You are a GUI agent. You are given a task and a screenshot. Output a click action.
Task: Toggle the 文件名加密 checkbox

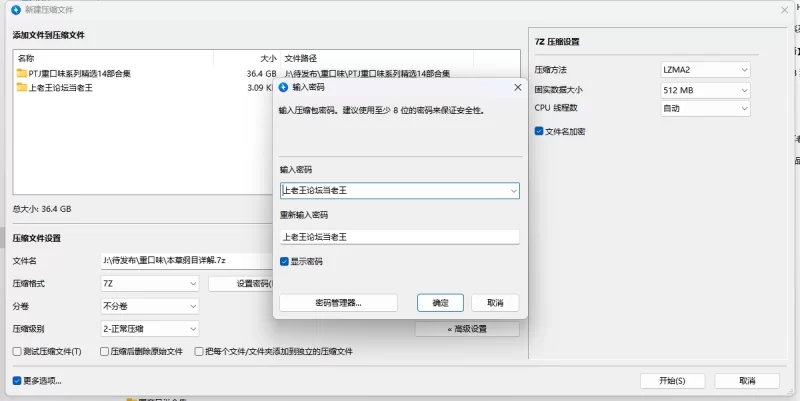pyautogui.click(x=539, y=131)
